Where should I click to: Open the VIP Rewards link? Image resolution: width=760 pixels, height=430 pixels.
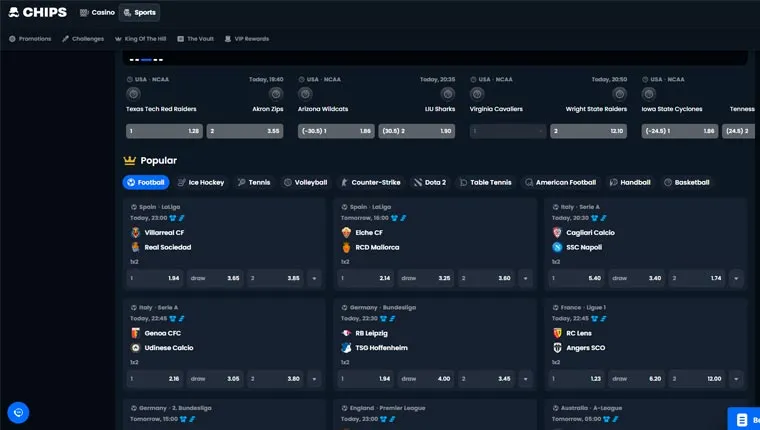[247, 39]
